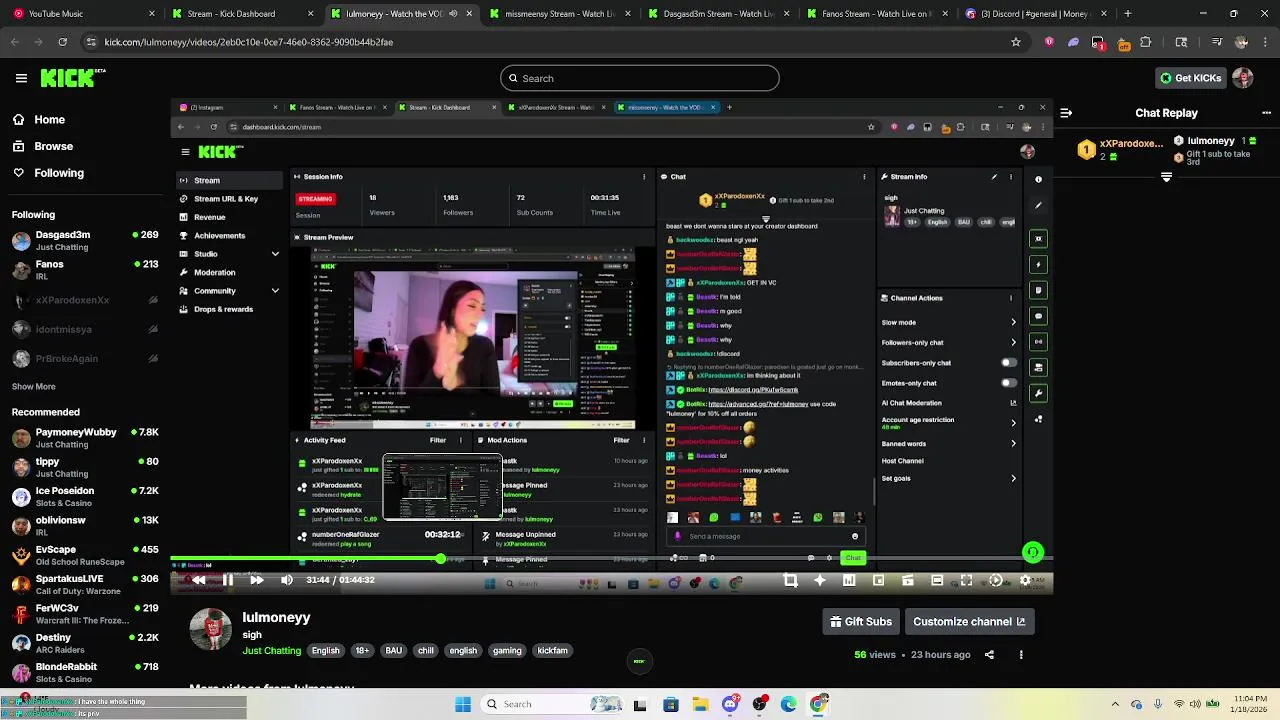1280x720 pixels.
Task: Focus the Kick search field
Action: 640,78
